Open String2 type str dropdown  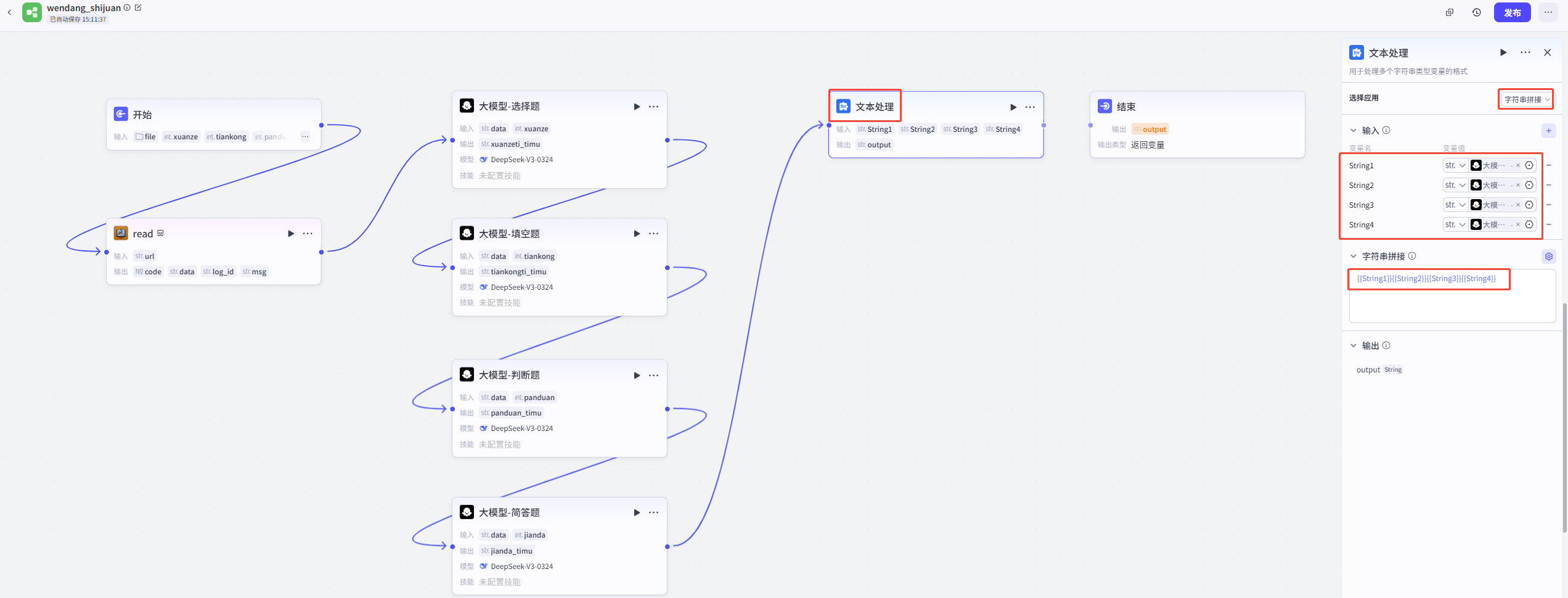(x=1455, y=186)
